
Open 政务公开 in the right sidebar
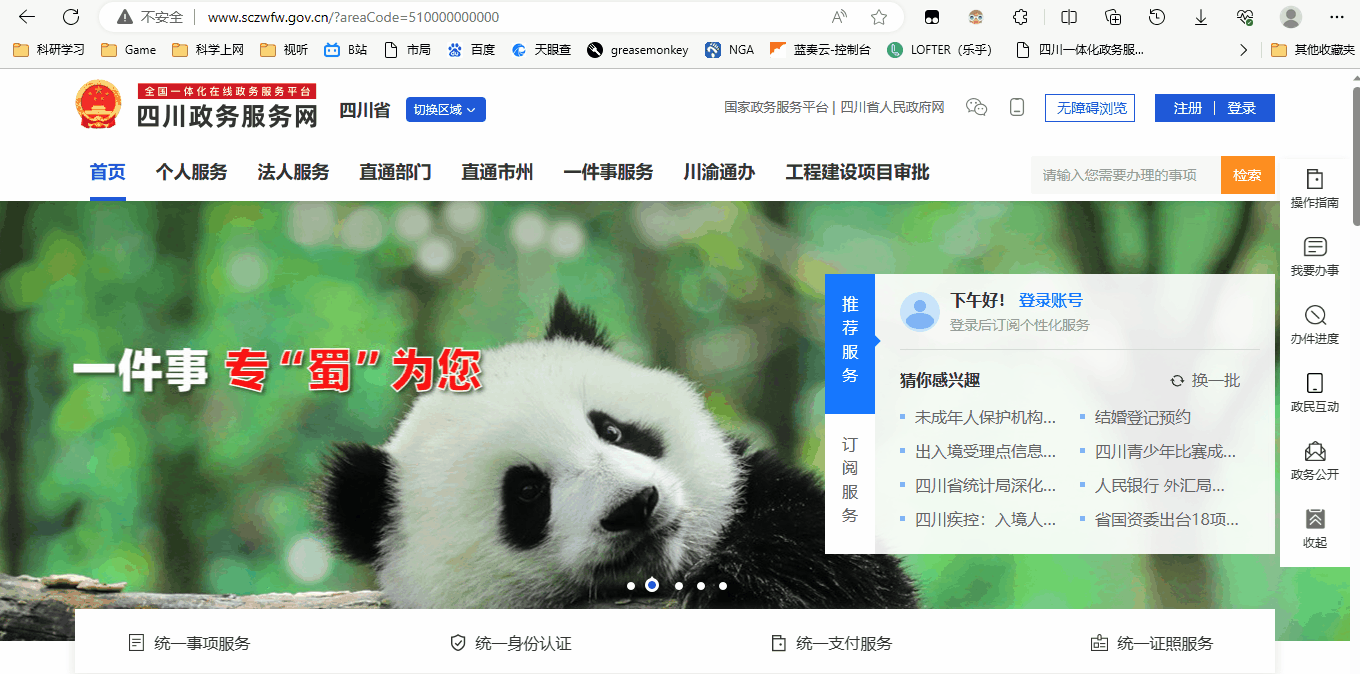[1315, 460]
